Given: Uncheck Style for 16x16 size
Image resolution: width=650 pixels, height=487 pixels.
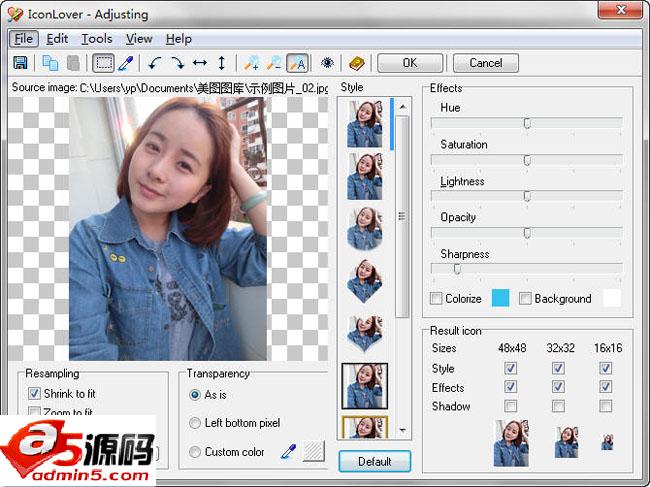Looking at the screenshot, I should pyautogui.click(x=606, y=368).
